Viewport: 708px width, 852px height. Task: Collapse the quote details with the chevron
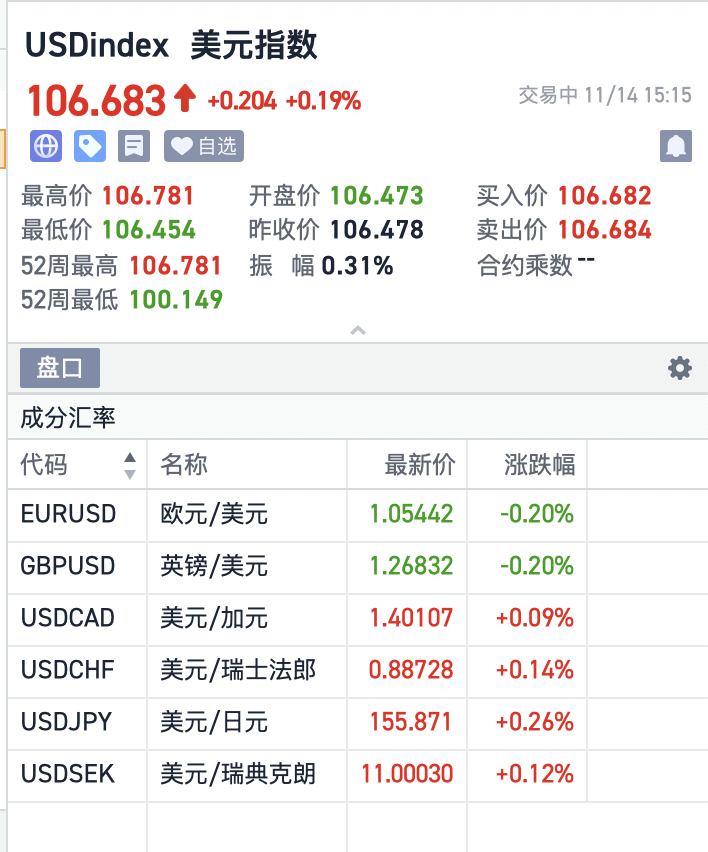(x=357, y=330)
